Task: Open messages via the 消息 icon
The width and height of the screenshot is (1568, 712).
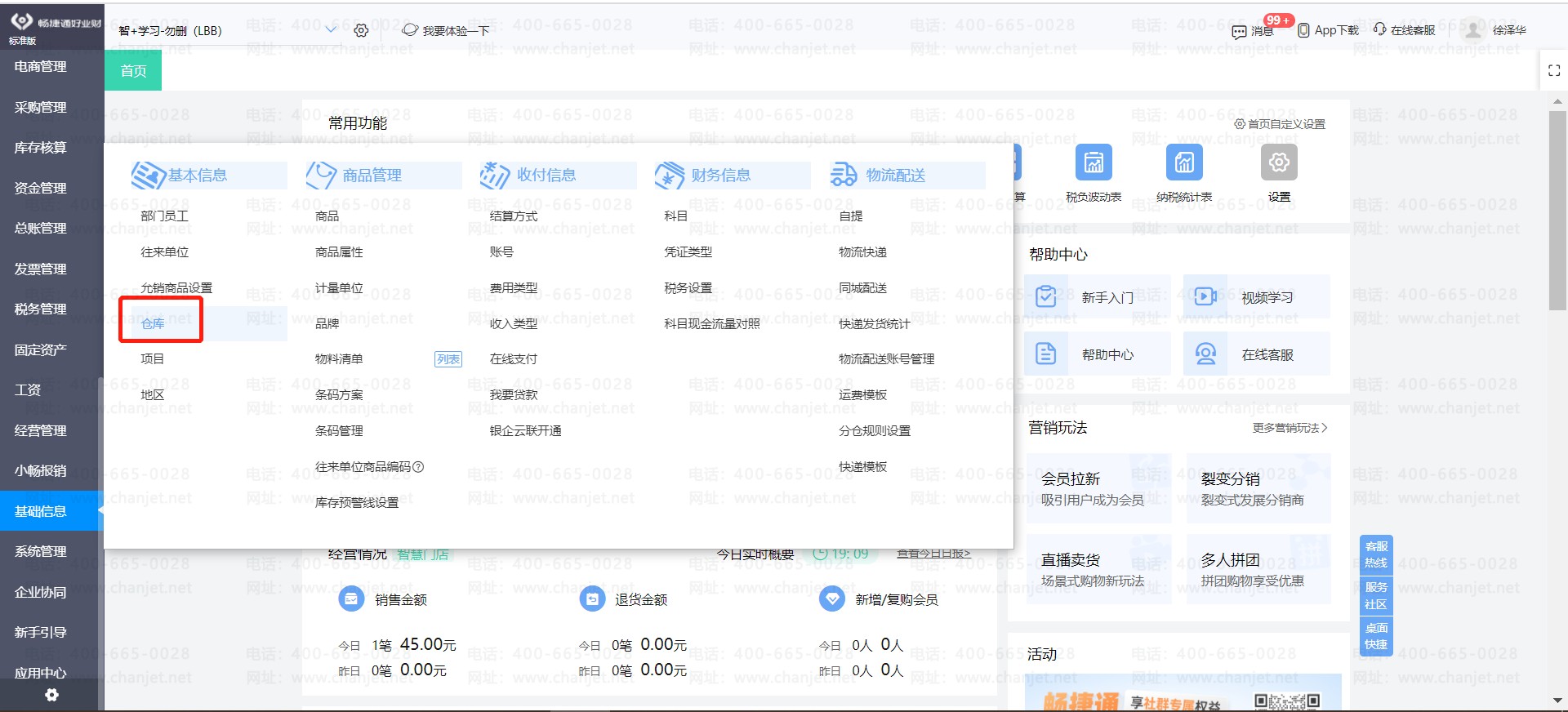Action: pos(1240,31)
